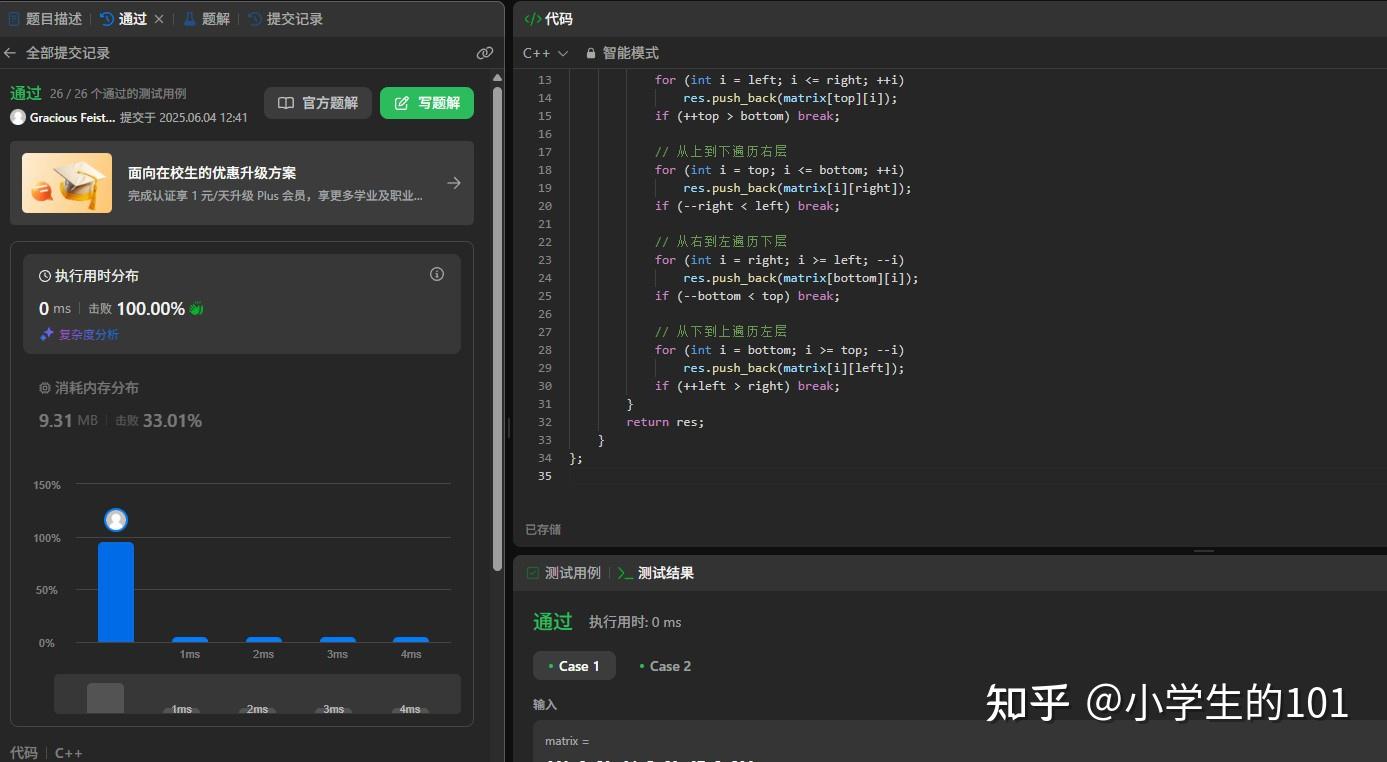Viewport: 1387px width, 762px height.
Task: Click the clock icon beside 提交记录
Action: coord(254,18)
